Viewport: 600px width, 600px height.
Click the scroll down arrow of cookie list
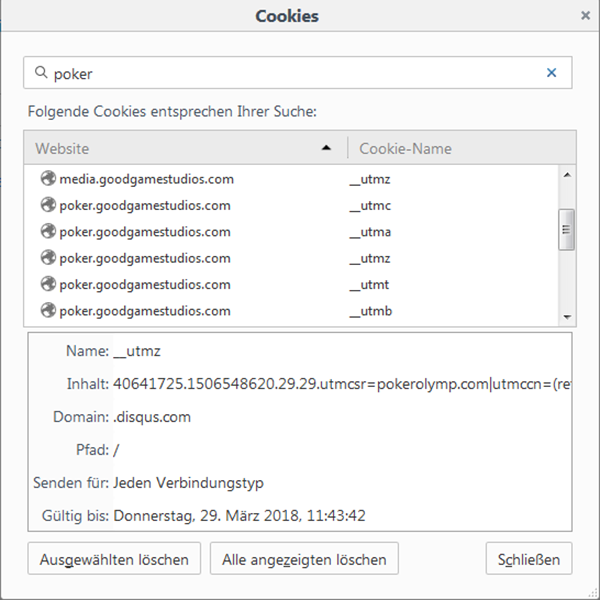(x=567, y=317)
